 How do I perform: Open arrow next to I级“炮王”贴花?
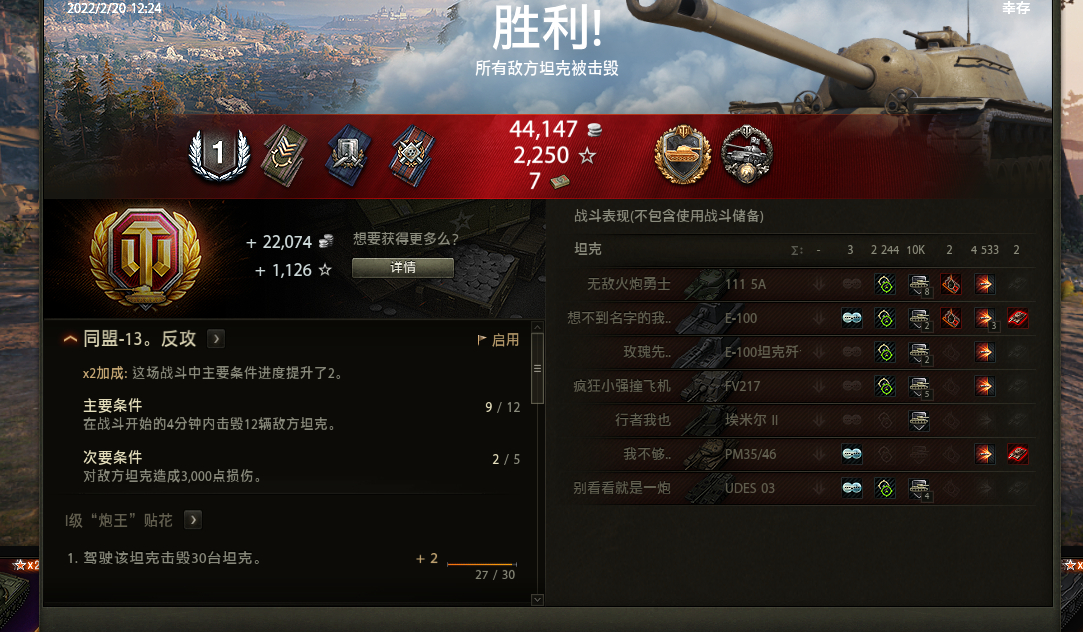(193, 519)
